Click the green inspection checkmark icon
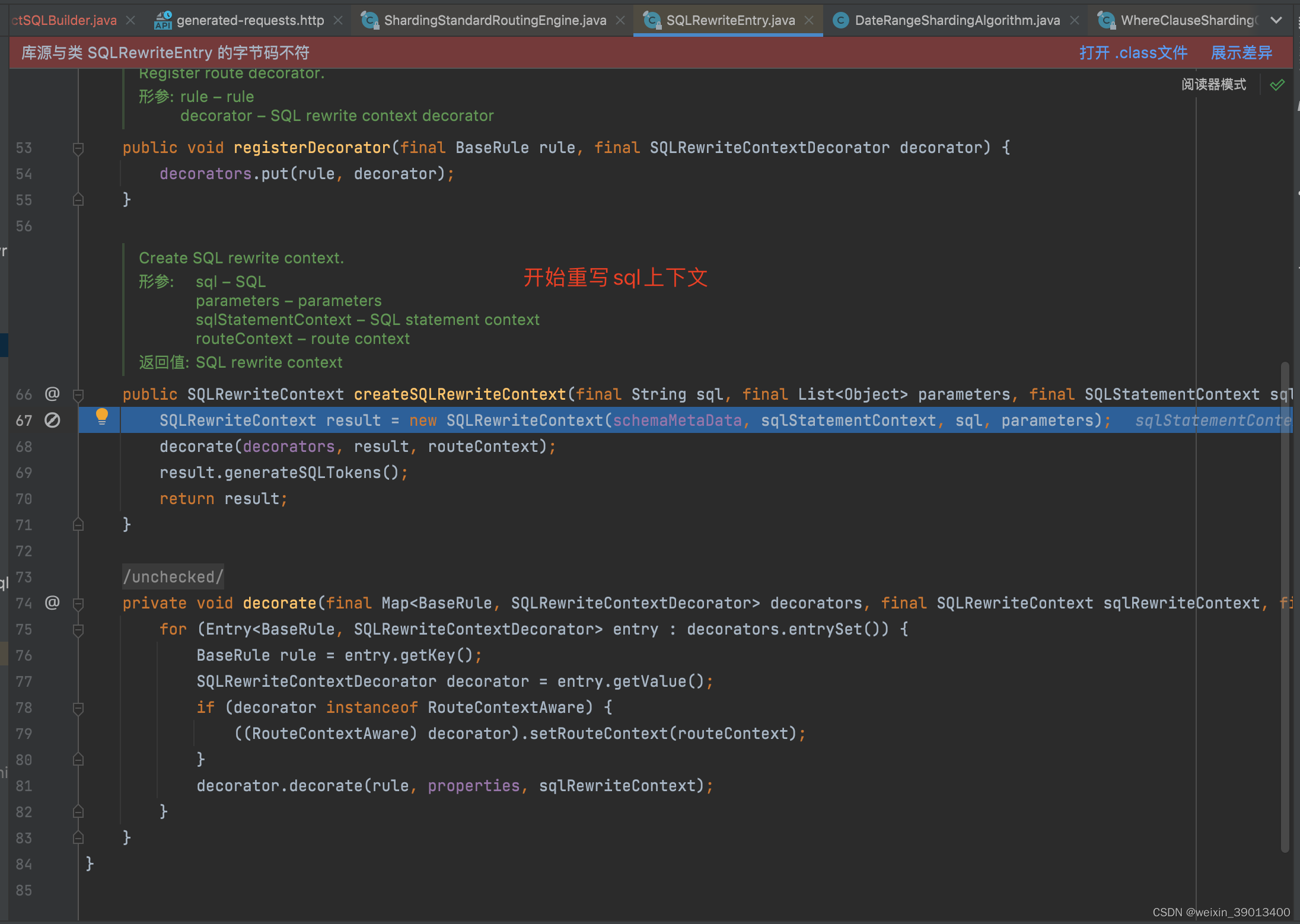The image size is (1300, 924). pos(1277,85)
